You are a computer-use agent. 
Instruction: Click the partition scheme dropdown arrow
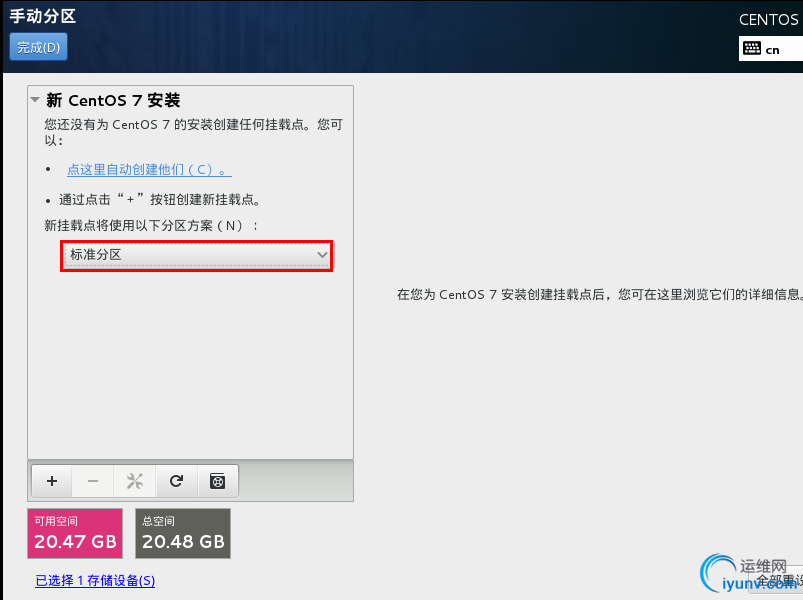pos(322,255)
